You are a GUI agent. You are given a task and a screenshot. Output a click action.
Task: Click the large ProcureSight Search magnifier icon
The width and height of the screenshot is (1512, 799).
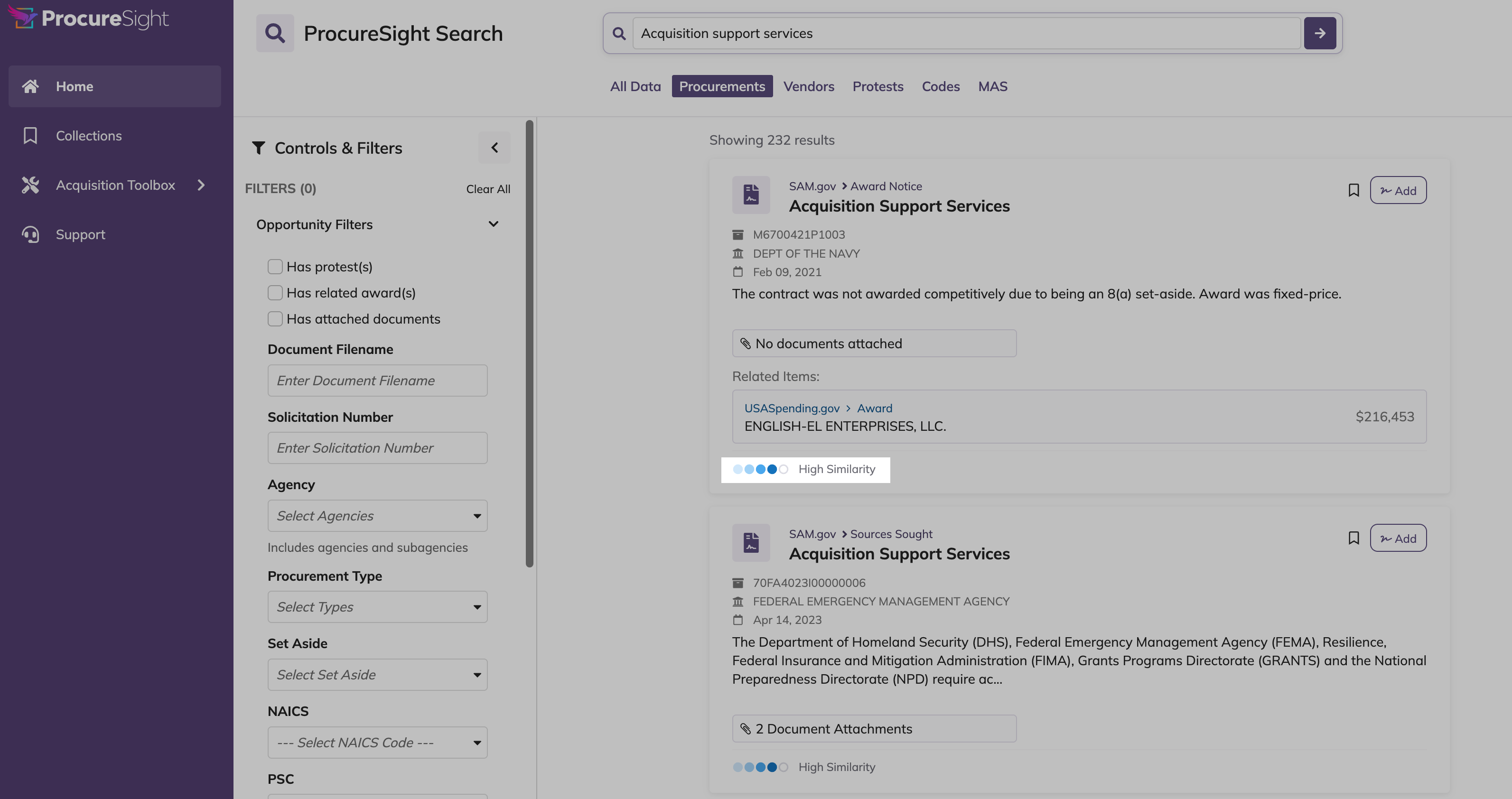pyautogui.click(x=275, y=33)
